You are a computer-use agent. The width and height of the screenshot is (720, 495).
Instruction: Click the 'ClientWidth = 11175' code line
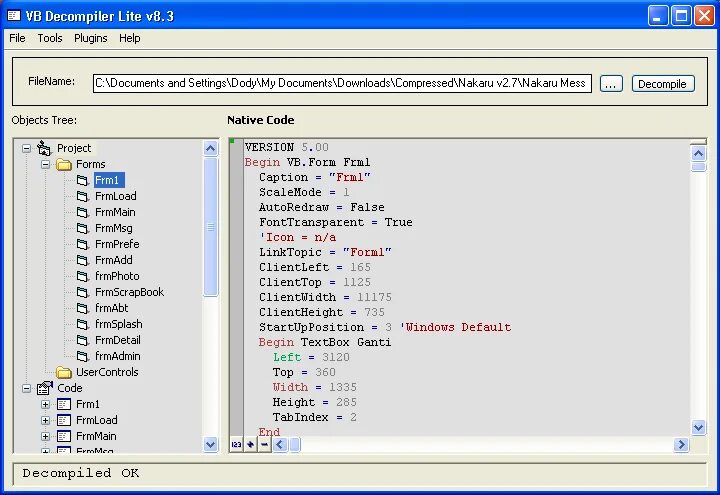pos(325,298)
